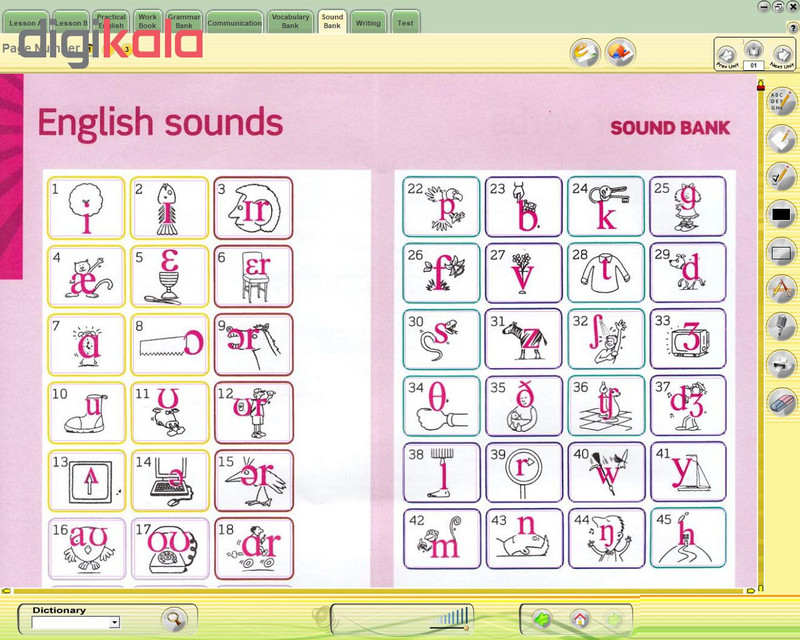
Task: Click the green back arrow icon
Action: (x=542, y=620)
